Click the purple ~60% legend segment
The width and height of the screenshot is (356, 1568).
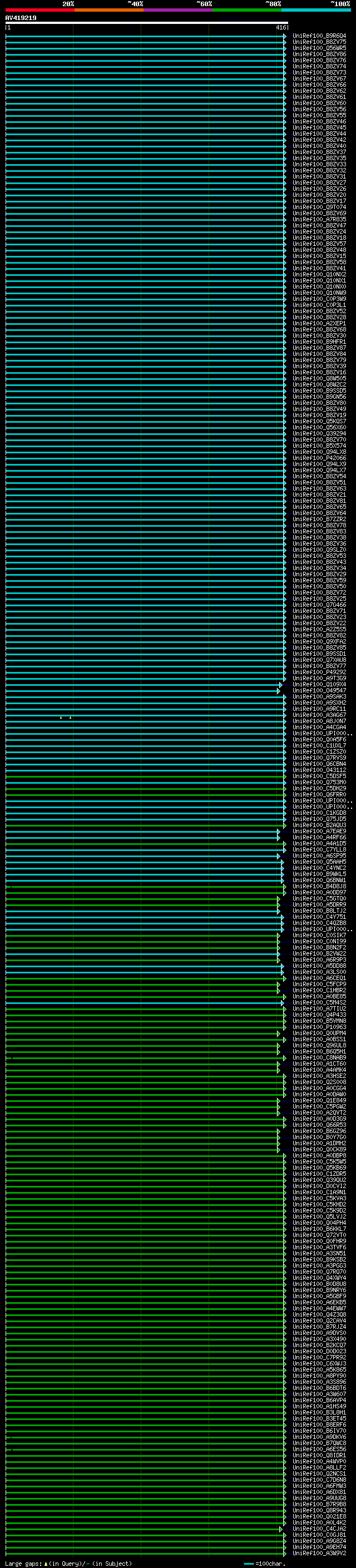[177, 10]
